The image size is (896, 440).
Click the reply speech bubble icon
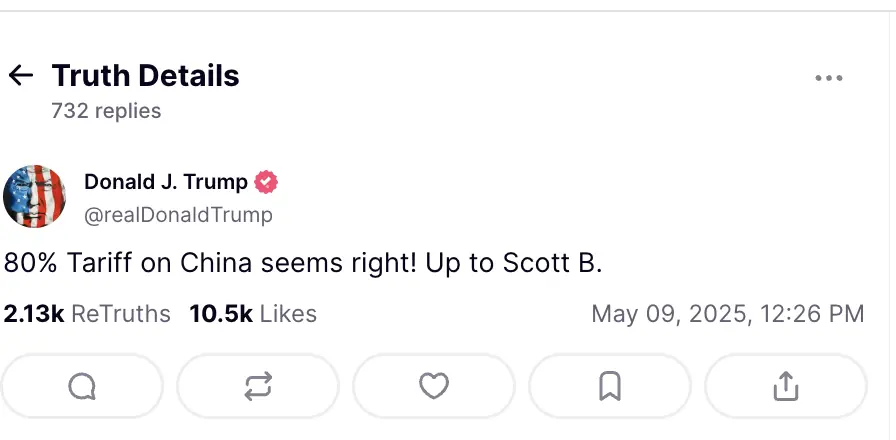82,386
